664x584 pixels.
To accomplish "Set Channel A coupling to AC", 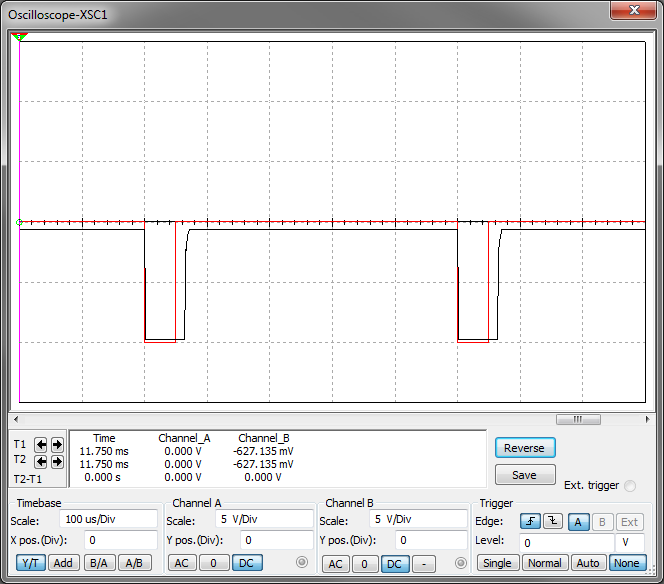I will pyautogui.click(x=182, y=563).
